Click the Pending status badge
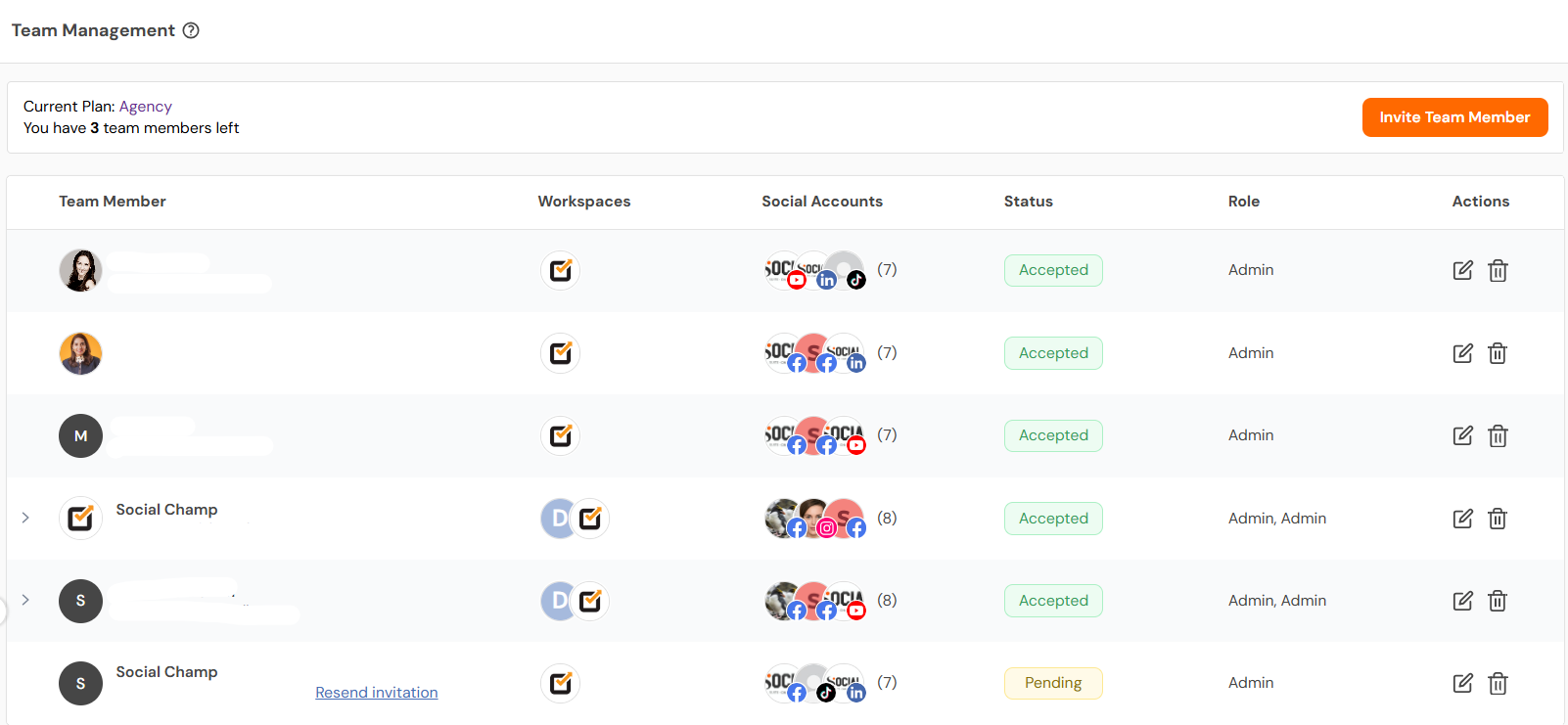 click(1053, 683)
